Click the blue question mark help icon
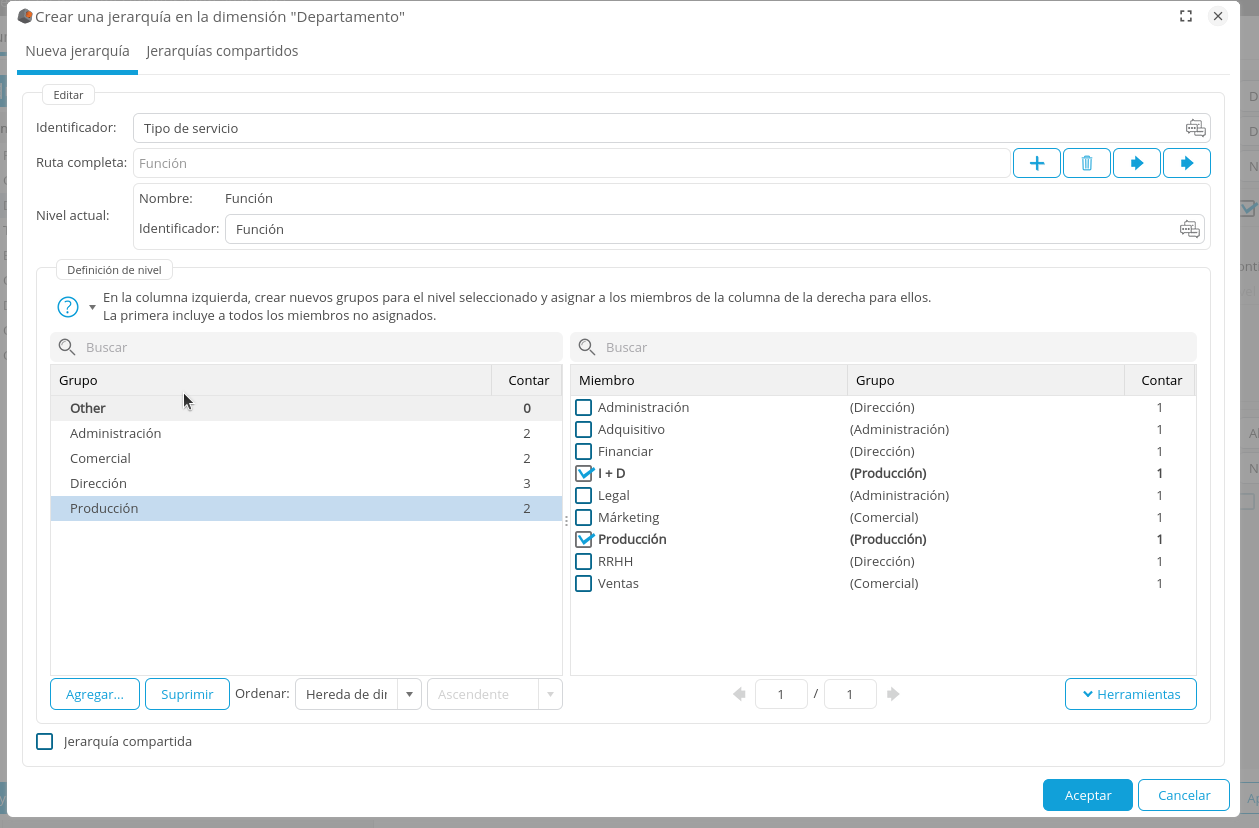Viewport: 1259px width, 828px height. pos(68,306)
